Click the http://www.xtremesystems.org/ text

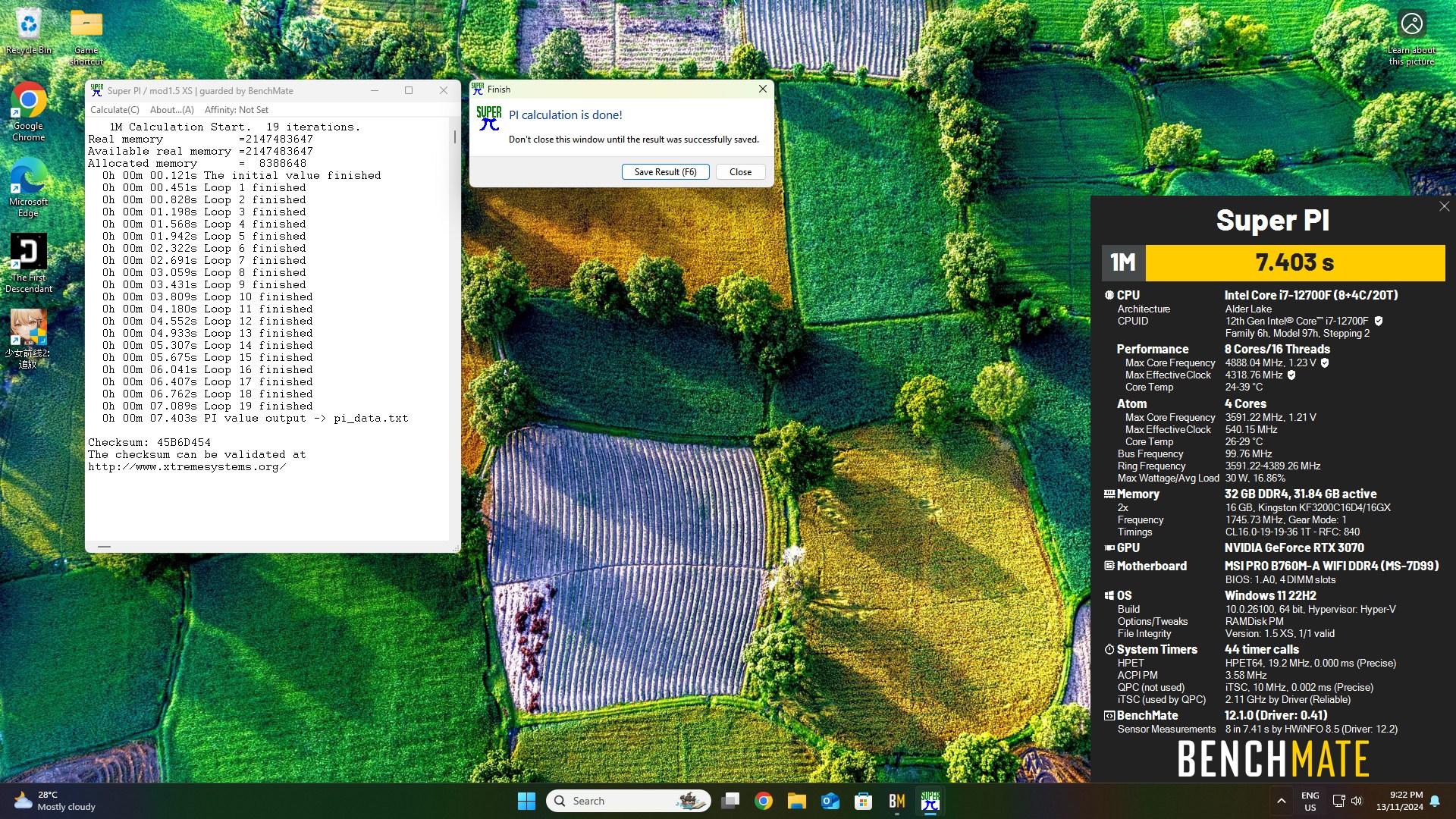pyautogui.click(x=187, y=466)
